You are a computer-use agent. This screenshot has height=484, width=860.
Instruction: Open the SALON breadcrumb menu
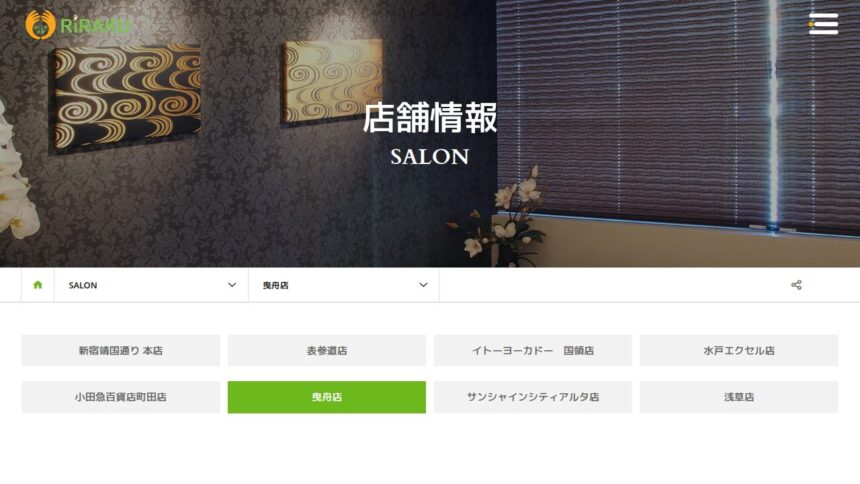(151, 285)
